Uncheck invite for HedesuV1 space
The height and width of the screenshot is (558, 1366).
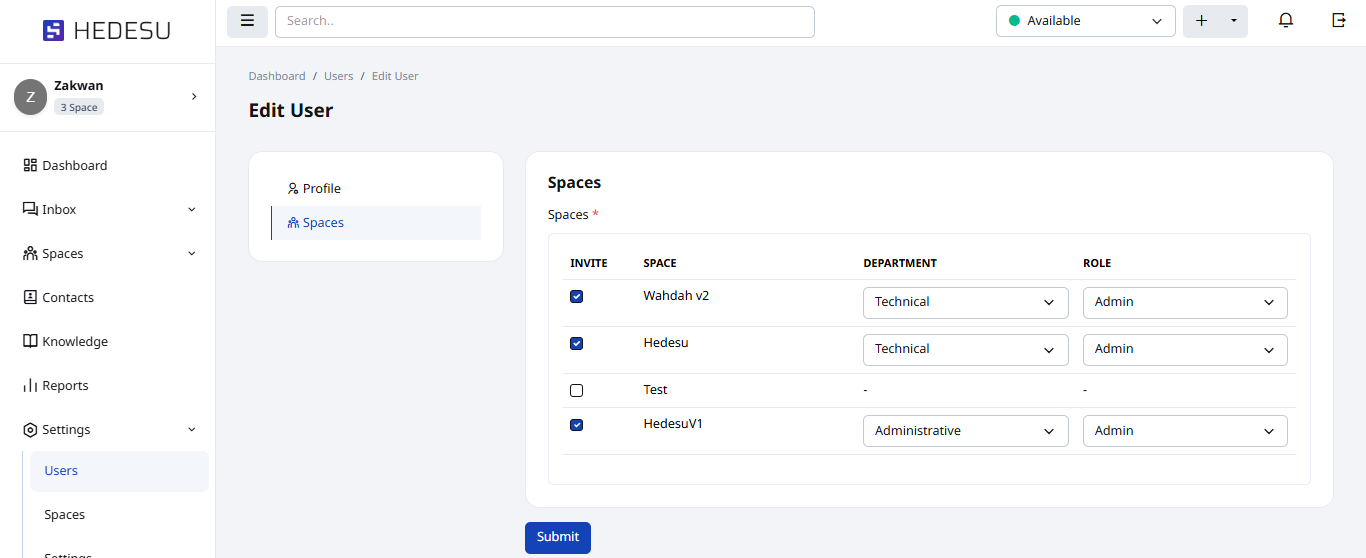click(576, 425)
